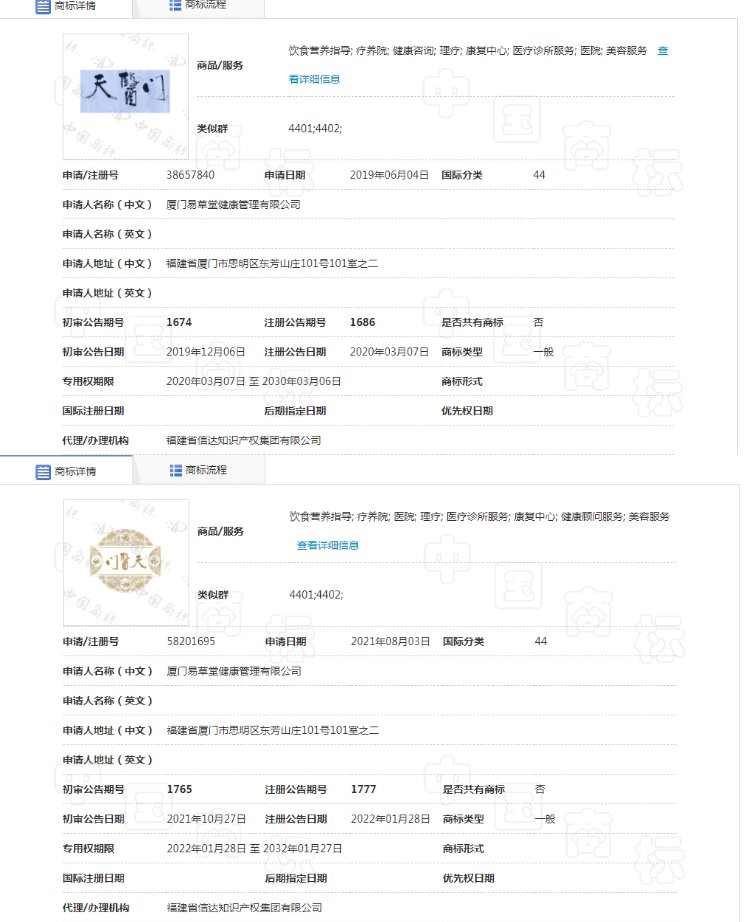The image size is (745, 922).
Task: Click application date 2021年08月03日
Action: 390,641
